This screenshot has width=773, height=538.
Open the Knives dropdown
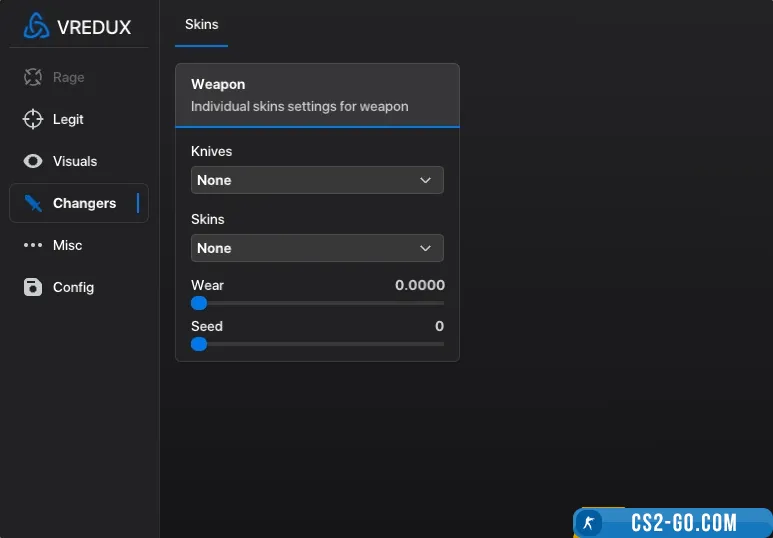(316, 180)
